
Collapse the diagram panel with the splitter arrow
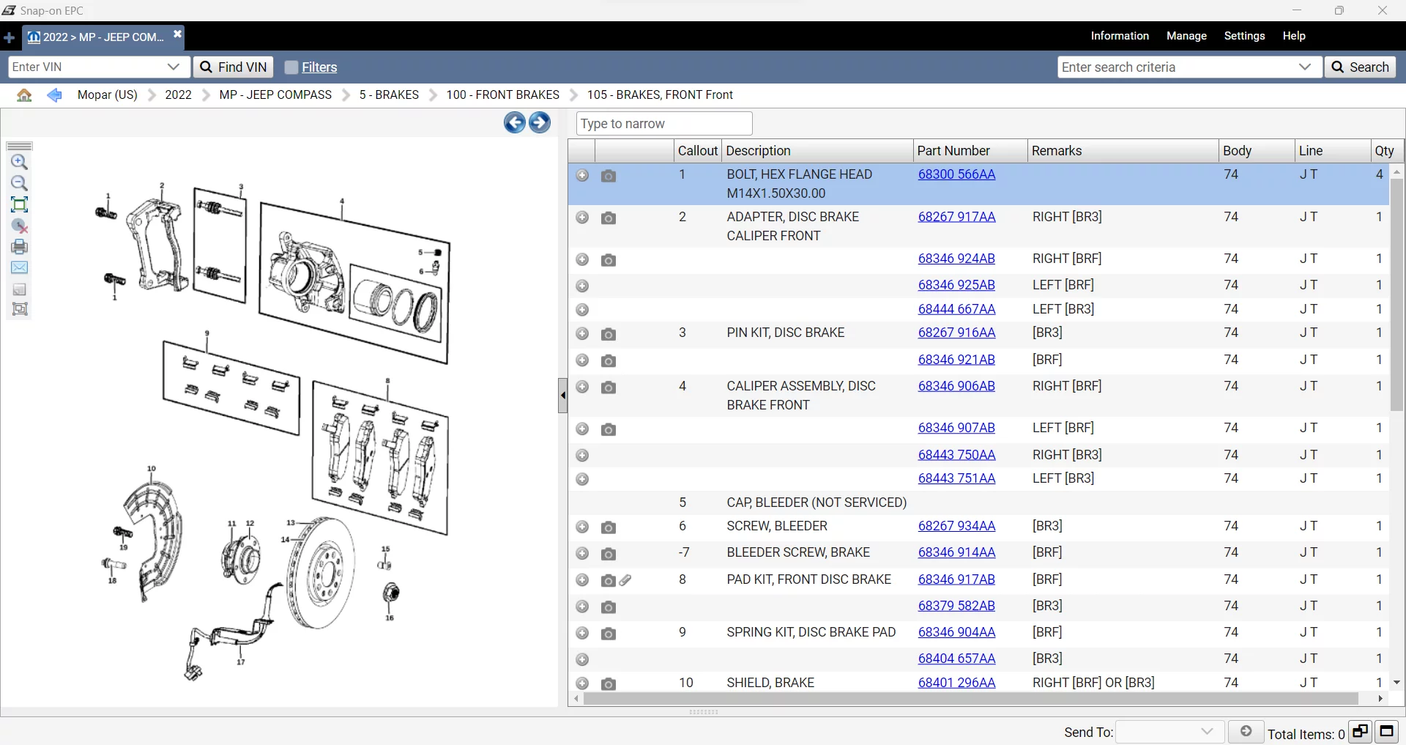click(563, 395)
